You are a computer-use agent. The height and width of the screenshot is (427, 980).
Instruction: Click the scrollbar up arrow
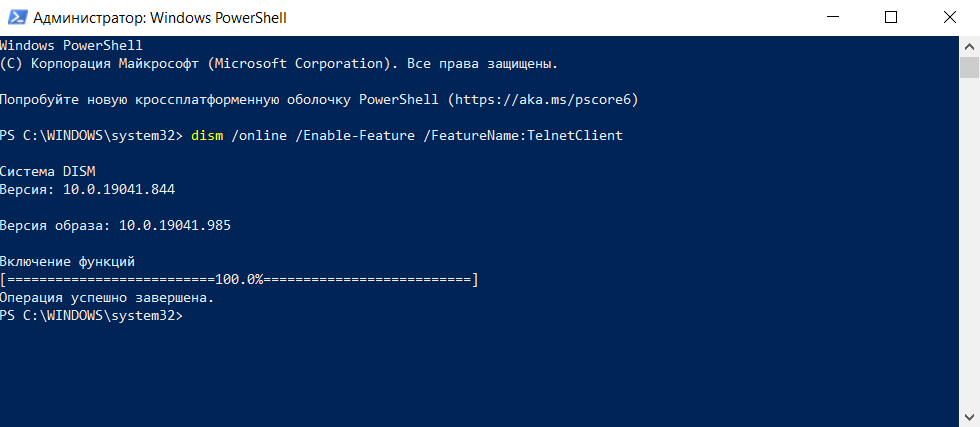point(968,45)
